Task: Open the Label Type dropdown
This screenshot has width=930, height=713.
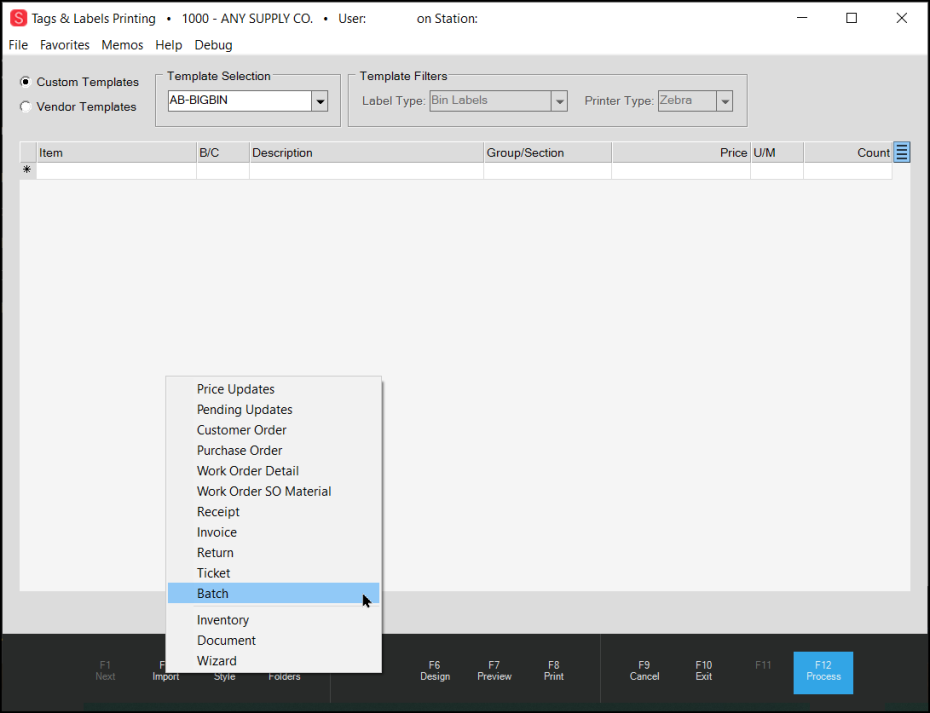Action: pyautogui.click(x=560, y=101)
